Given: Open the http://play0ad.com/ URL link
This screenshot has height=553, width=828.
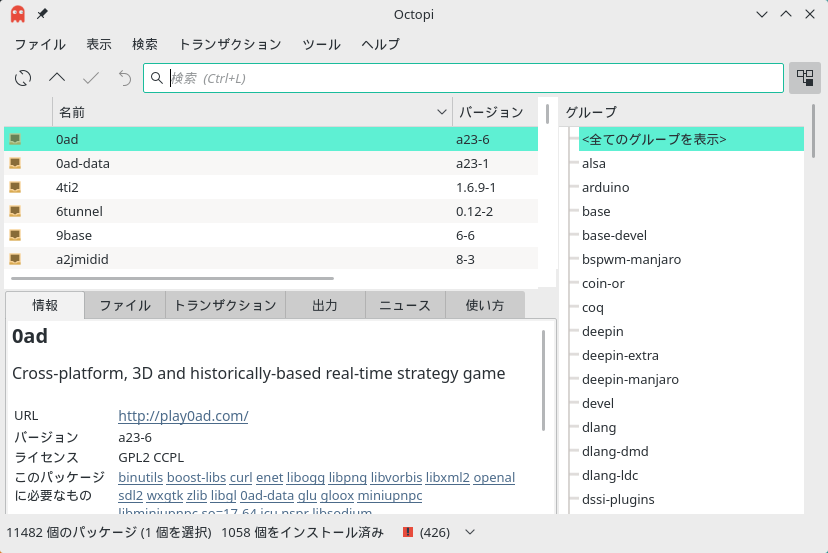Looking at the screenshot, I should [x=183, y=416].
